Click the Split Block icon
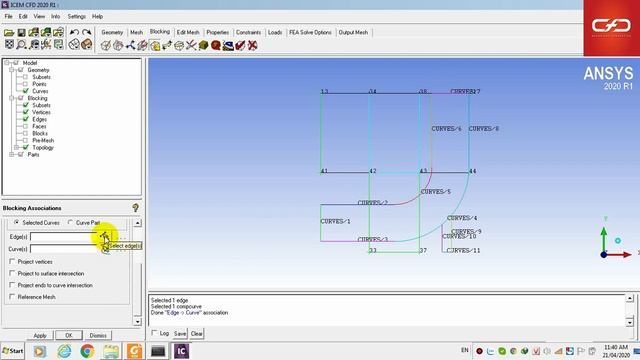This screenshot has width=640, height=360. (x=118, y=45)
